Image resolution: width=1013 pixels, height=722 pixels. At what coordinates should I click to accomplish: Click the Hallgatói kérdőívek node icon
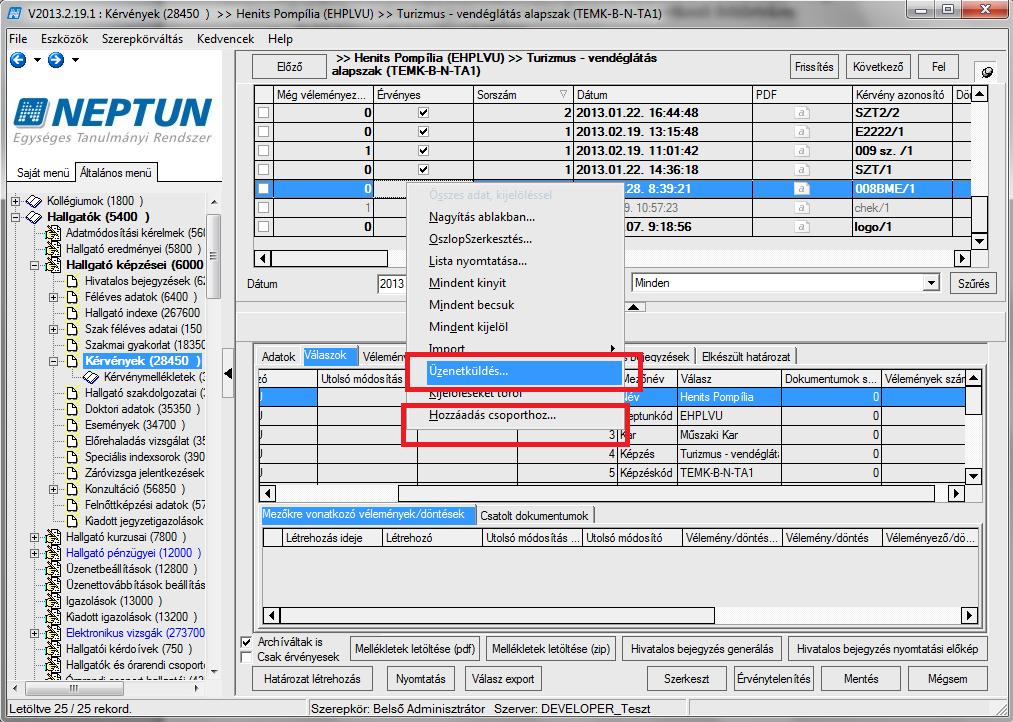pyautogui.click(x=53, y=649)
